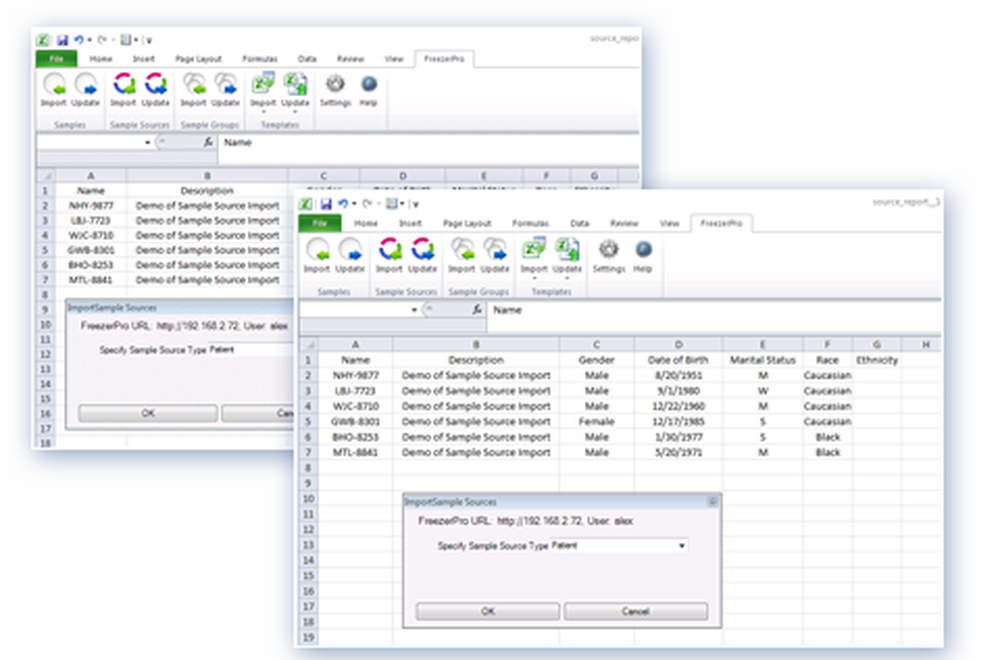Click the Insert Function fx icon
The width and height of the screenshot is (1000, 660).
pos(479,310)
